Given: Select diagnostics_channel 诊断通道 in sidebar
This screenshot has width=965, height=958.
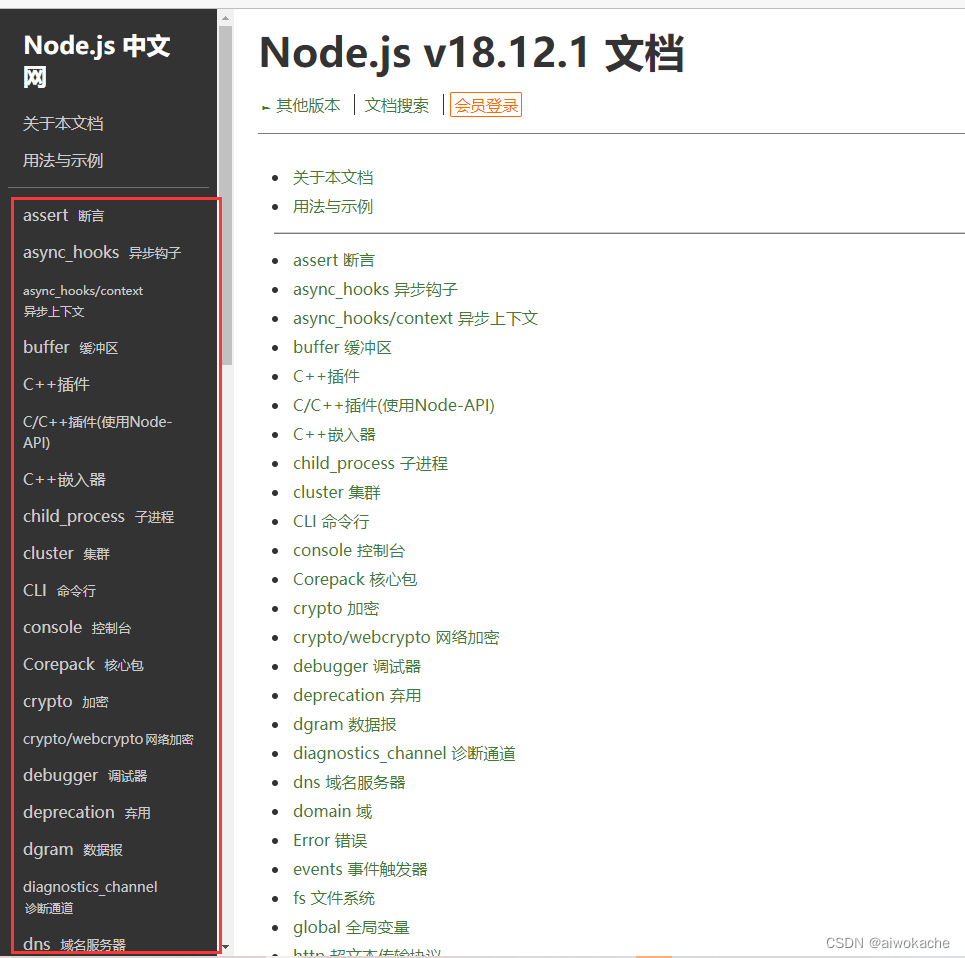Looking at the screenshot, I should (90, 896).
